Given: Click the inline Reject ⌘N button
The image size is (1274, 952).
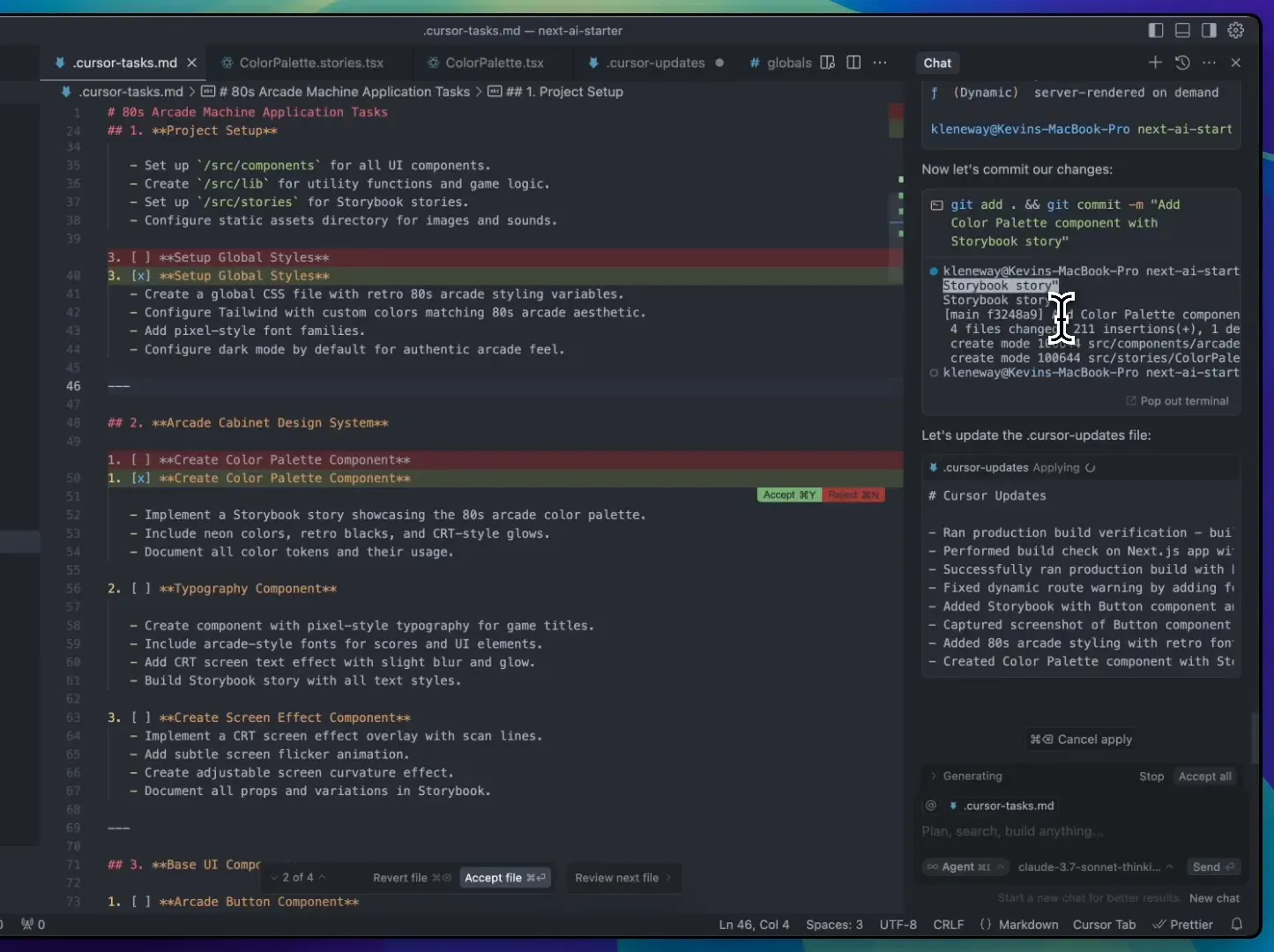Looking at the screenshot, I should coord(853,495).
